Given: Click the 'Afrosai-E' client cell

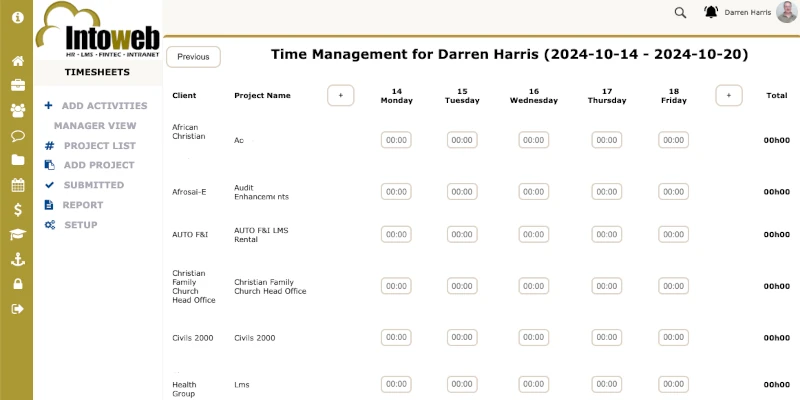Looking at the screenshot, I should 189,192.
